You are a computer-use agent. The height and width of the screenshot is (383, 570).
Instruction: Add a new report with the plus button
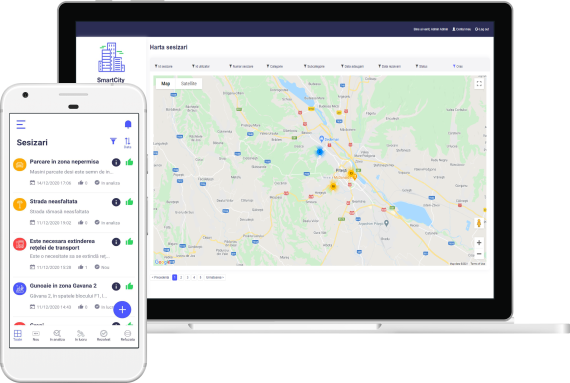point(122,310)
